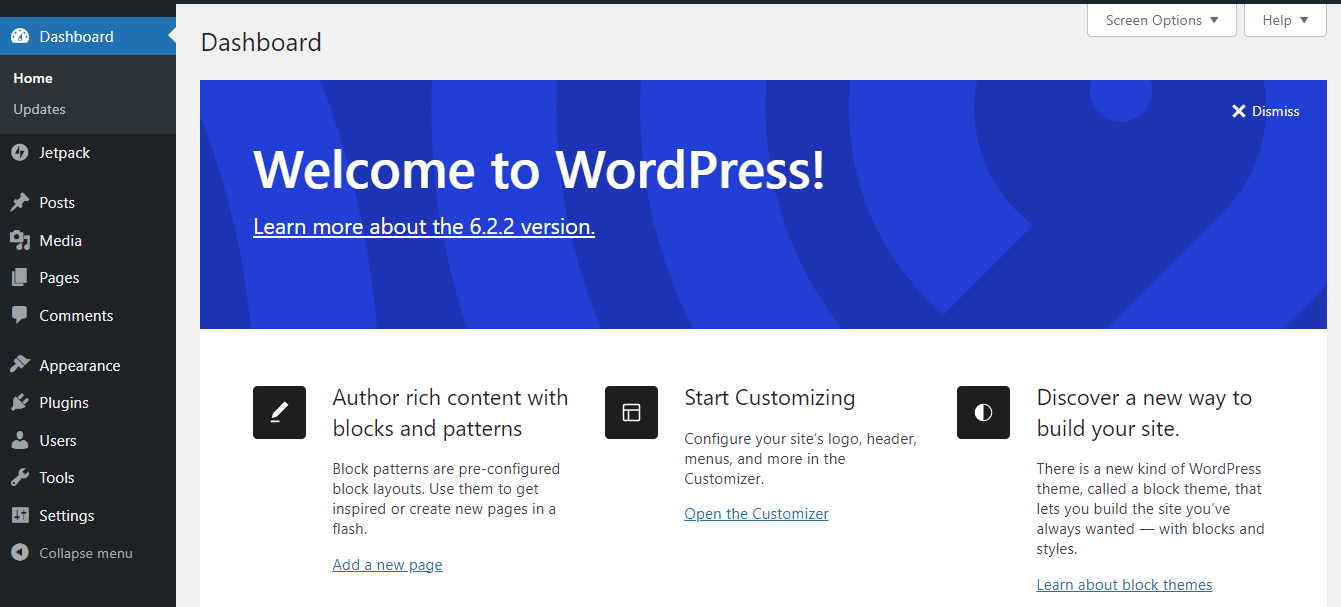This screenshot has height=607, width=1341.
Task: Click the Comments speech bubble icon
Action: coord(20,315)
